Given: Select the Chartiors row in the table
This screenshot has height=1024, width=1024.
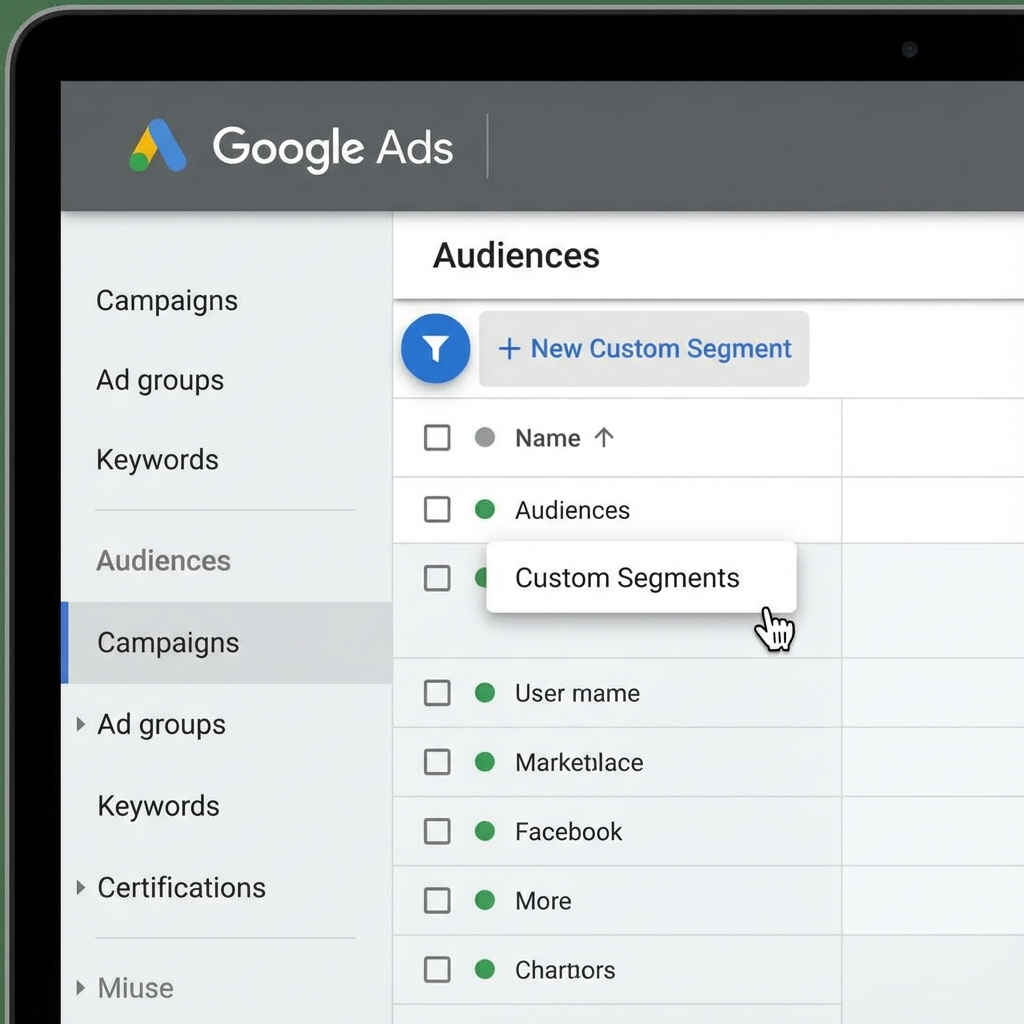Looking at the screenshot, I should tap(564, 969).
